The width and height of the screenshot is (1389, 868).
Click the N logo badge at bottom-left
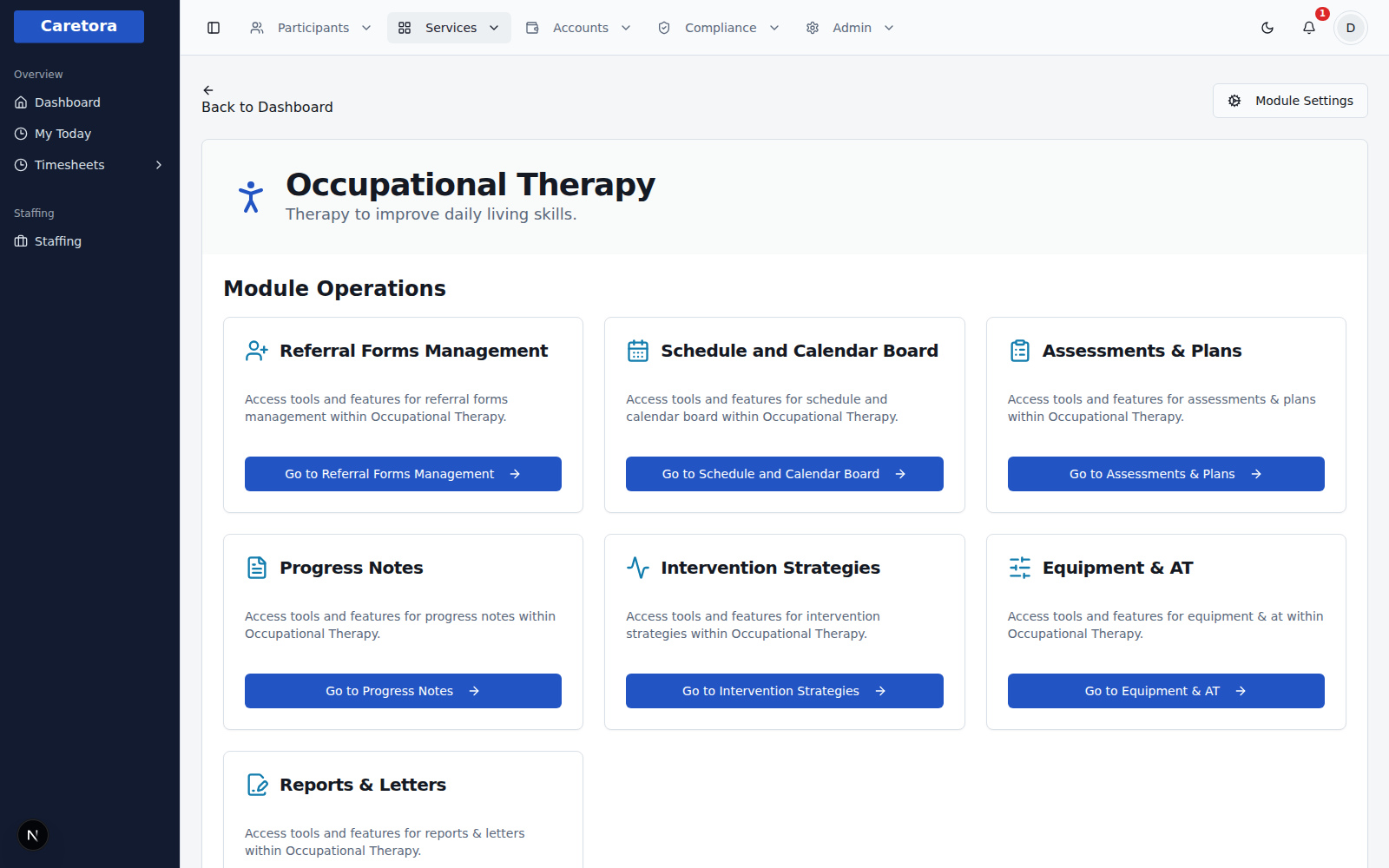(33, 835)
